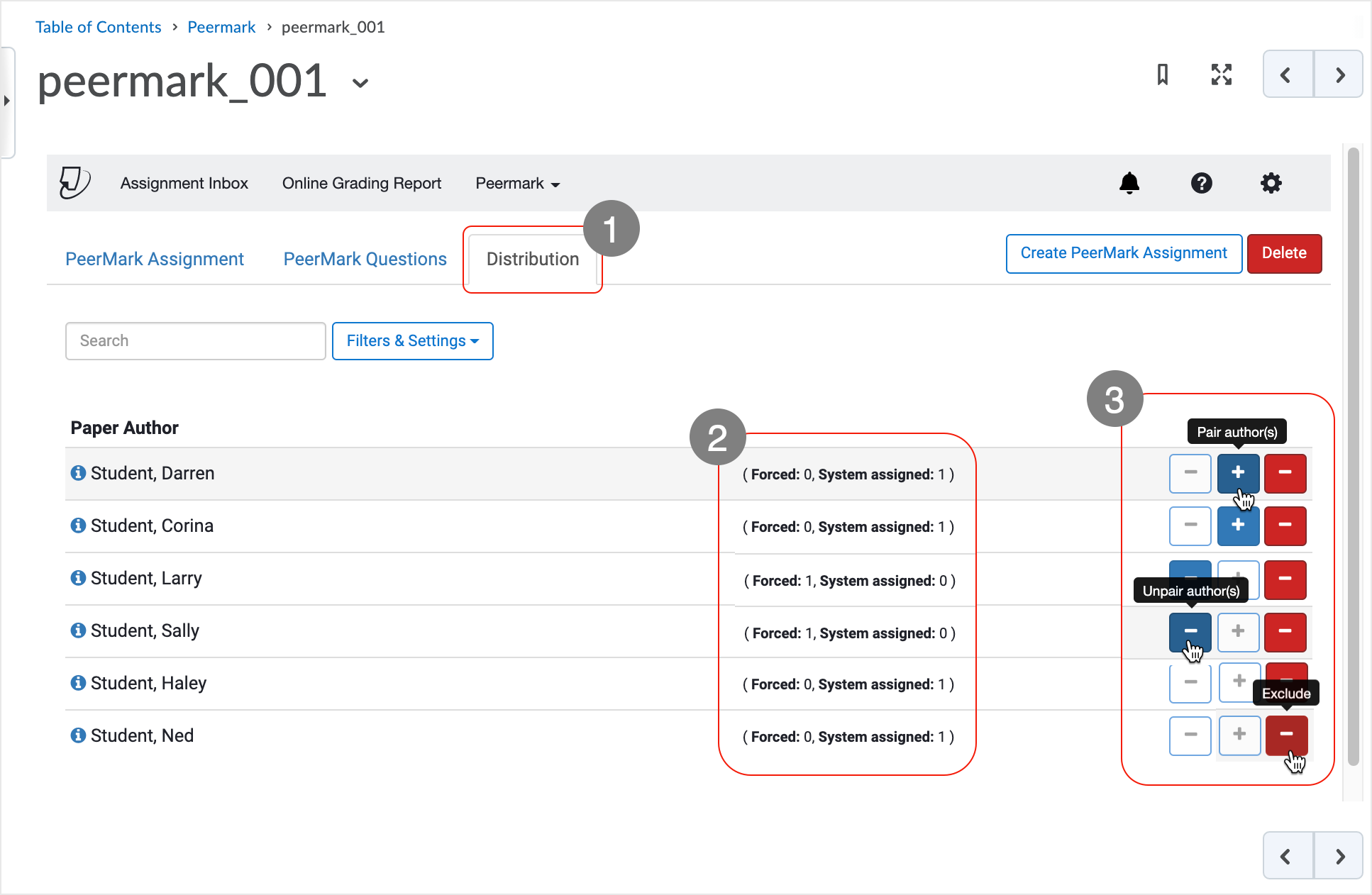Screen dimensions: 1372x895
Task: Switch to PeerMark Questions tab
Action: pyautogui.click(x=365, y=259)
